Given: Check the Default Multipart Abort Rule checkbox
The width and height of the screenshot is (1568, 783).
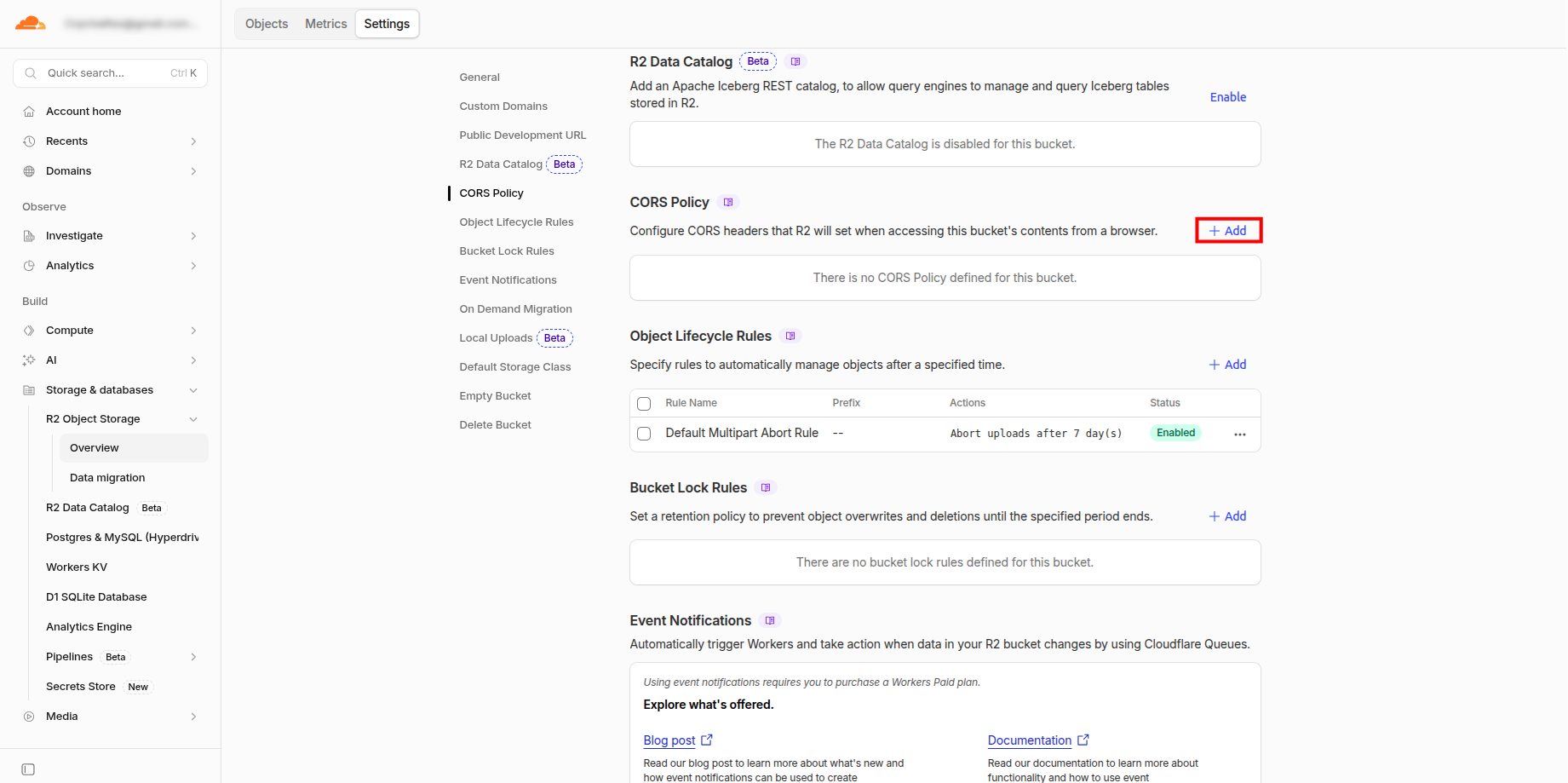Looking at the screenshot, I should [x=644, y=434].
